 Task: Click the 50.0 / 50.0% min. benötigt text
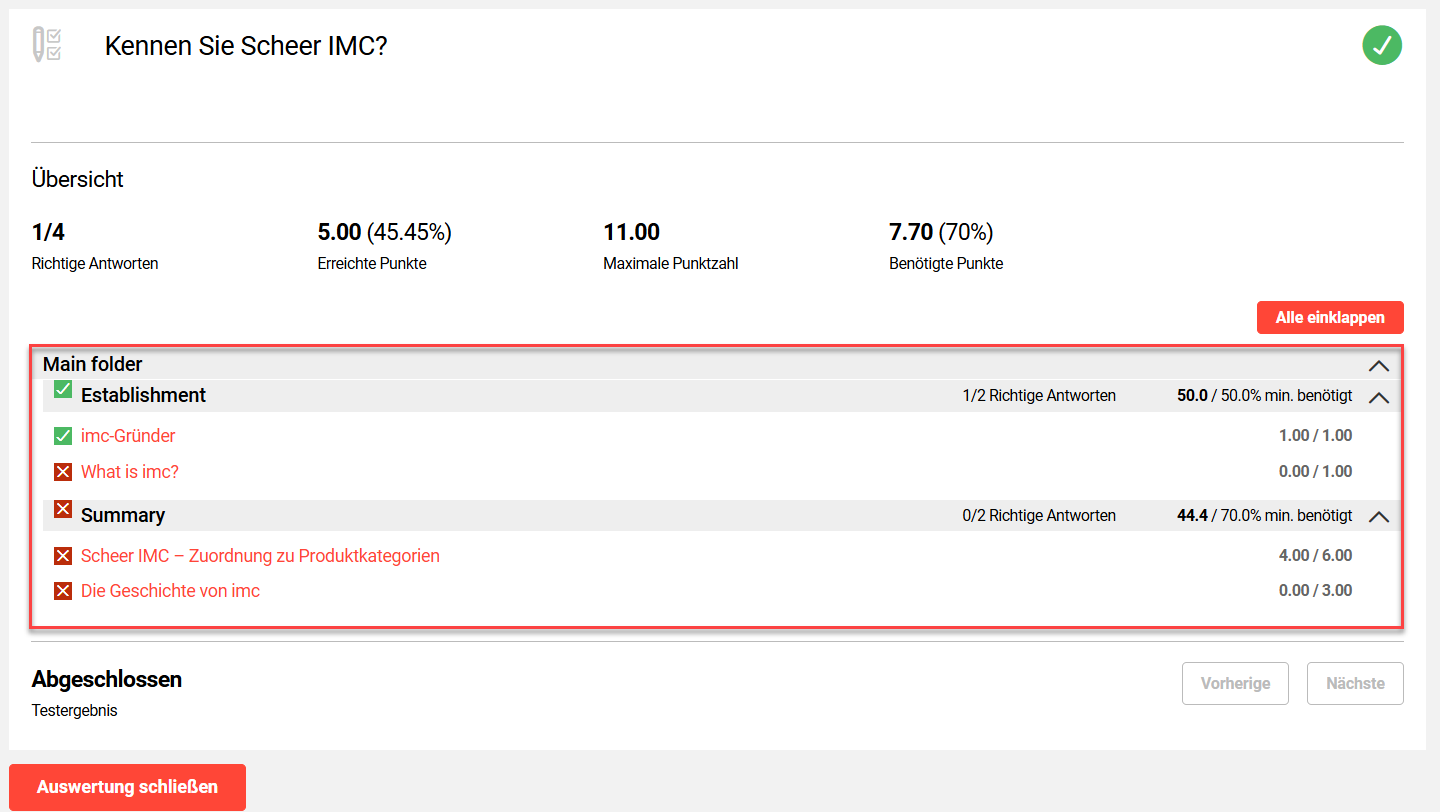tap(1265, 396)
